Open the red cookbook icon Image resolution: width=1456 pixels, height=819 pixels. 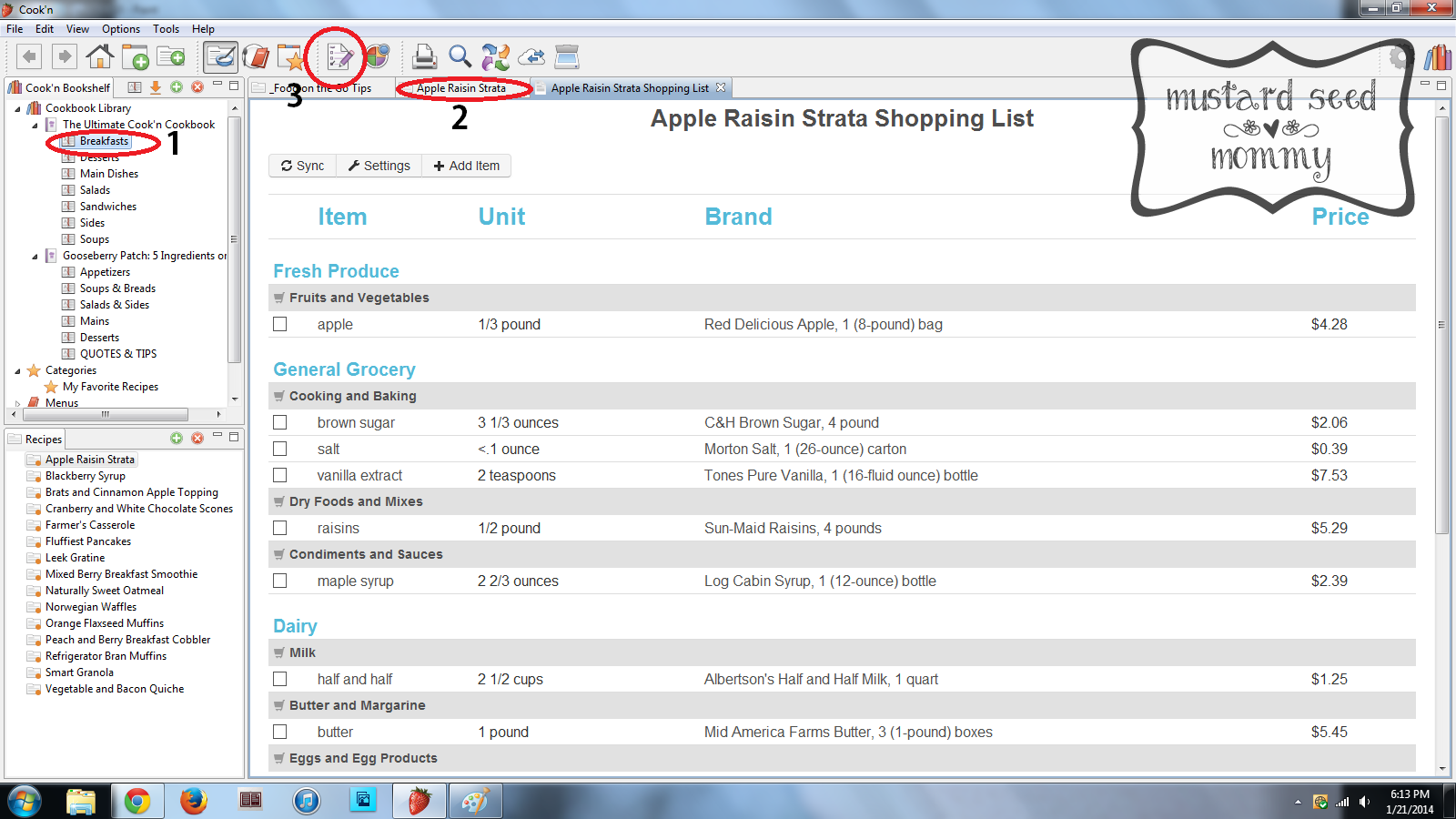pos(257,57)
